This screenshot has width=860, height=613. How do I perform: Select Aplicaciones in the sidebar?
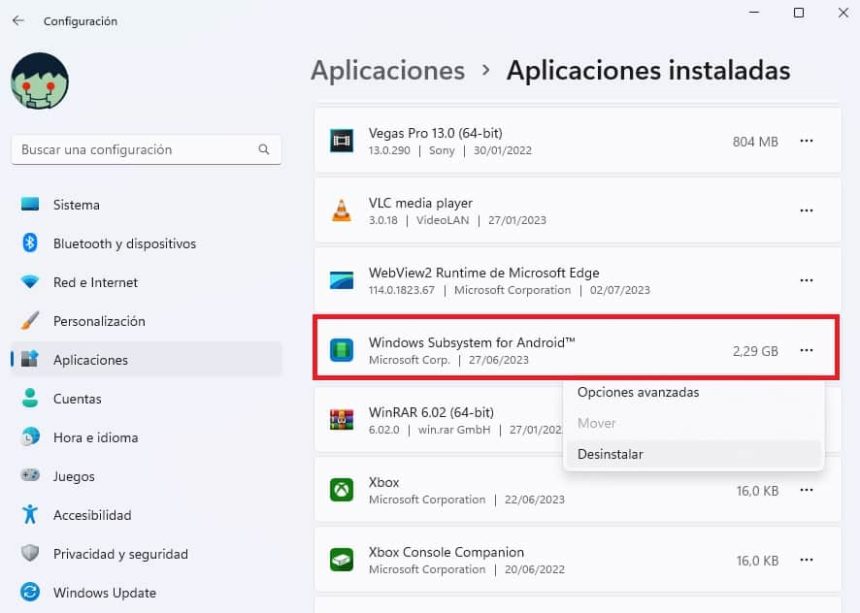click(x=146, y=360)
